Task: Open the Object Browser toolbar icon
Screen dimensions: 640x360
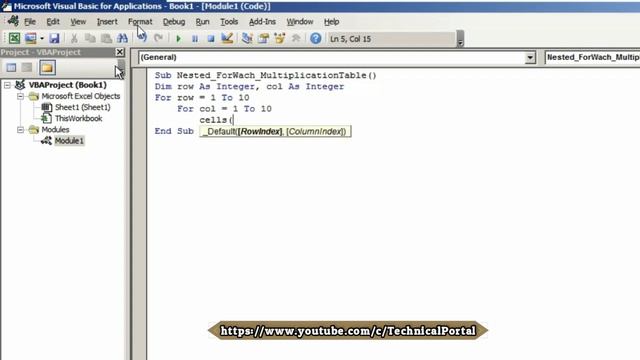Action: coord(280,38)
